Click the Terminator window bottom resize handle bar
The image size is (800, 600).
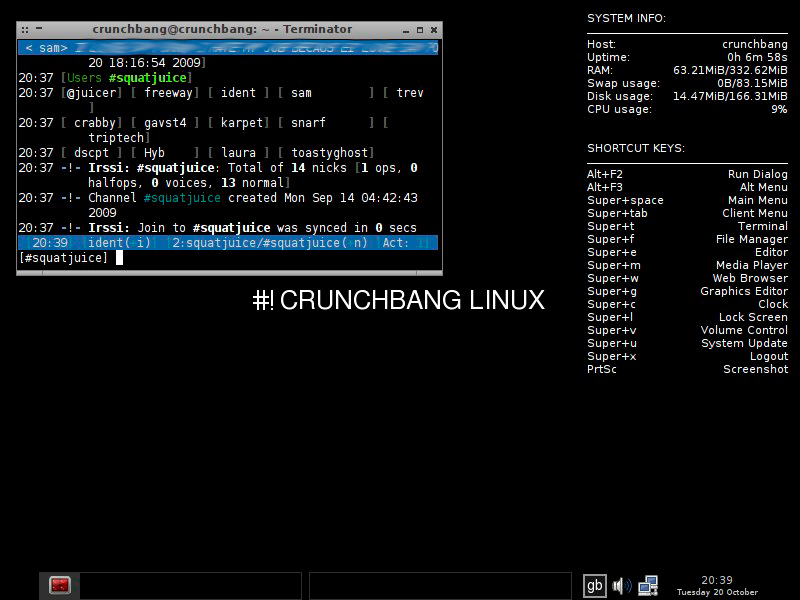[230, 273]
